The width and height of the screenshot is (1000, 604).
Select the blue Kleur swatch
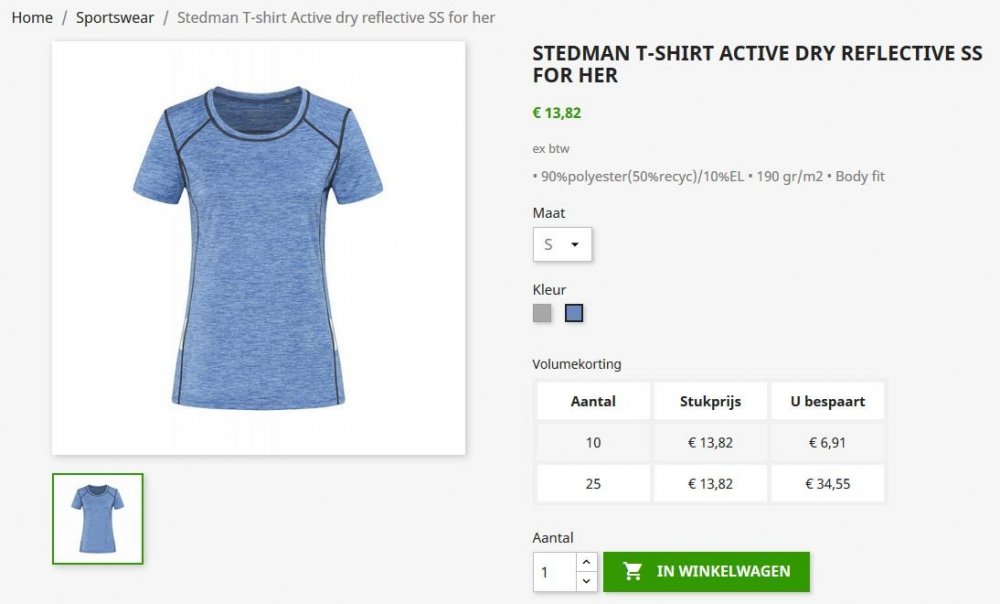point(573,313)
